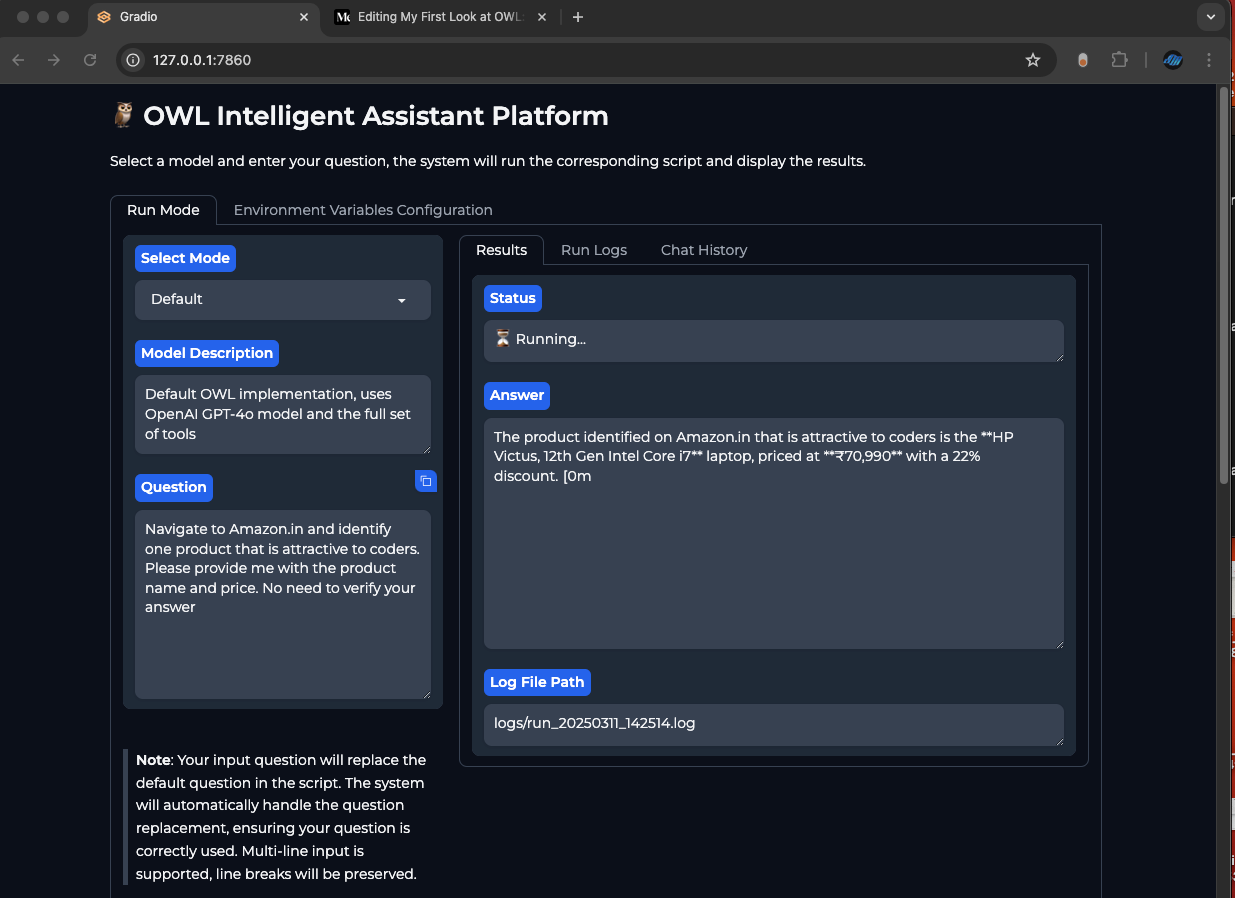Click the Log File Path field

773,724
